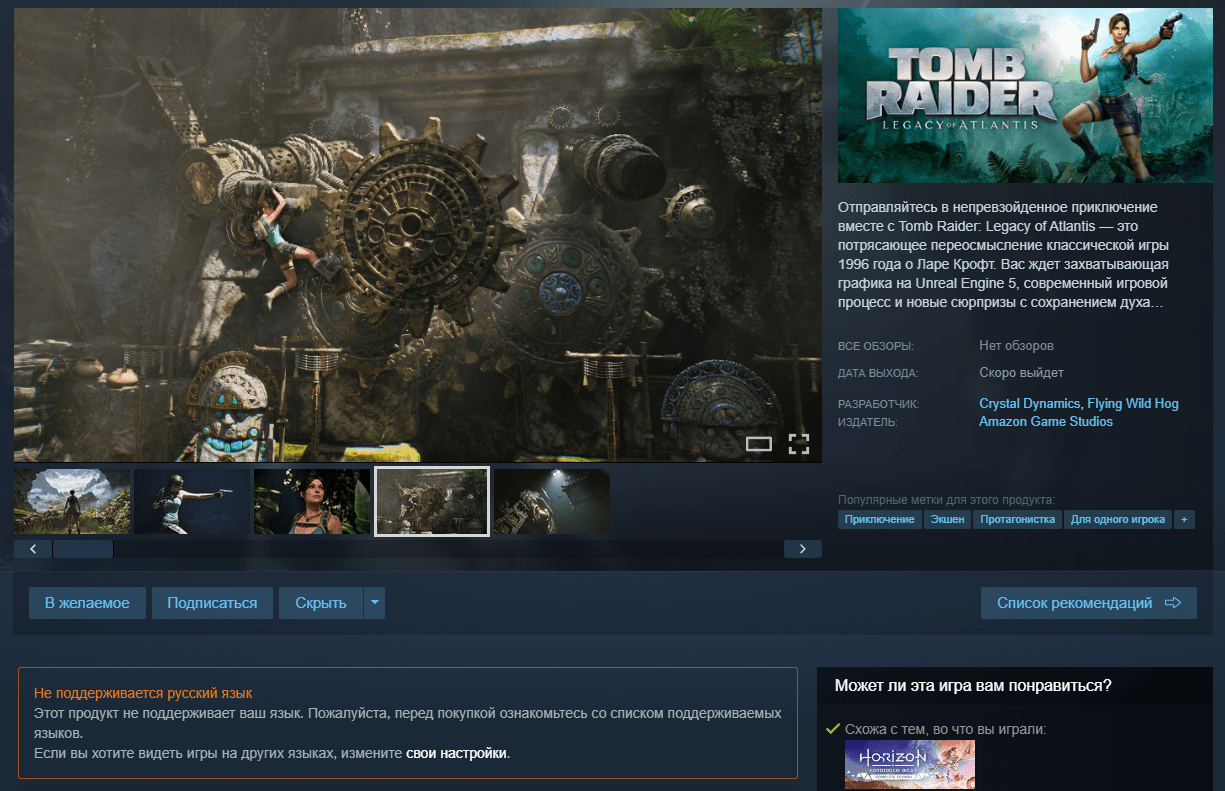
Task: Click the Скрыть ignore button
Action: point(321,603)
